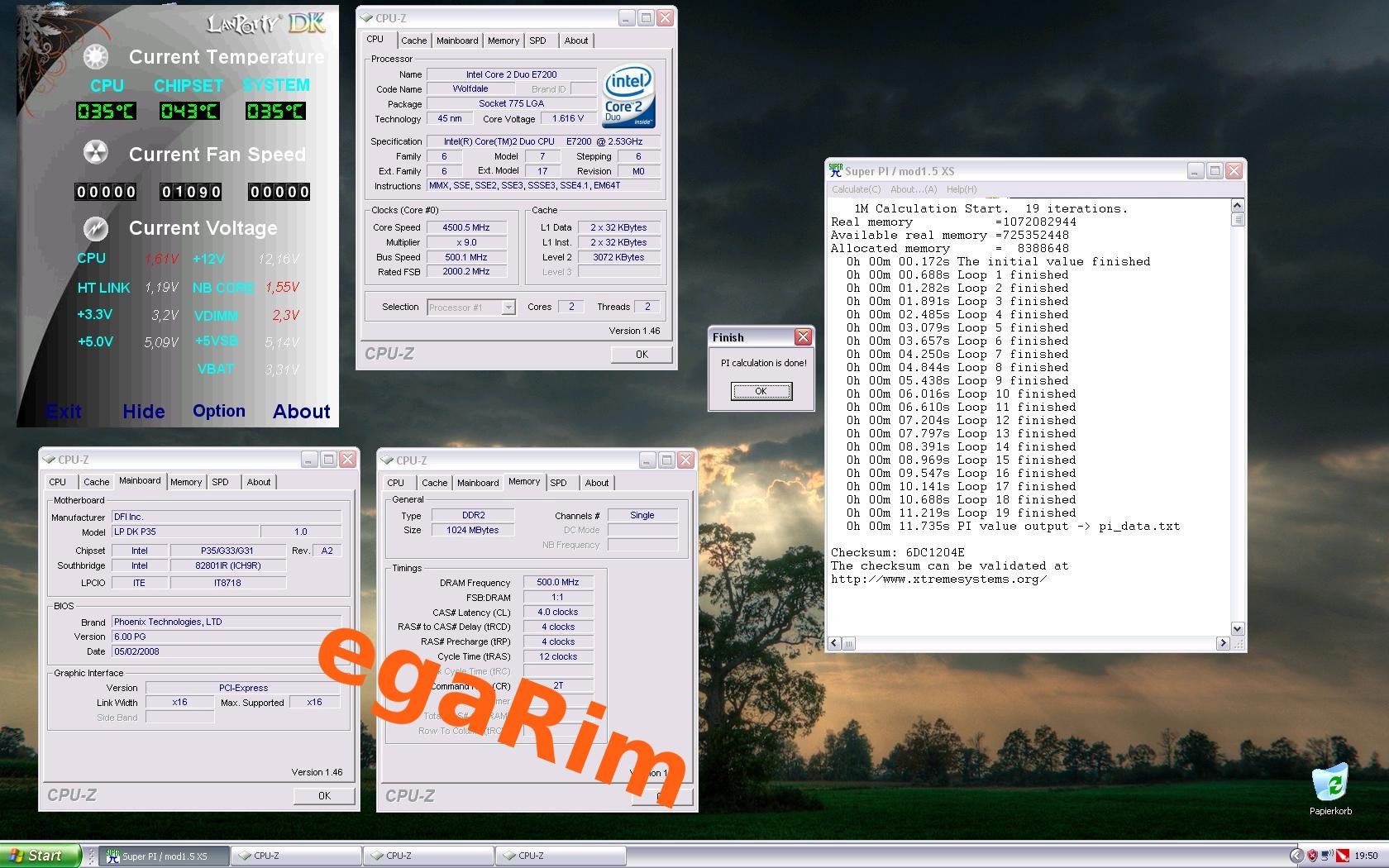Click the Core Voltage 1.616 V field
This screenshot has height=868, width=1389.
point(568,118)
